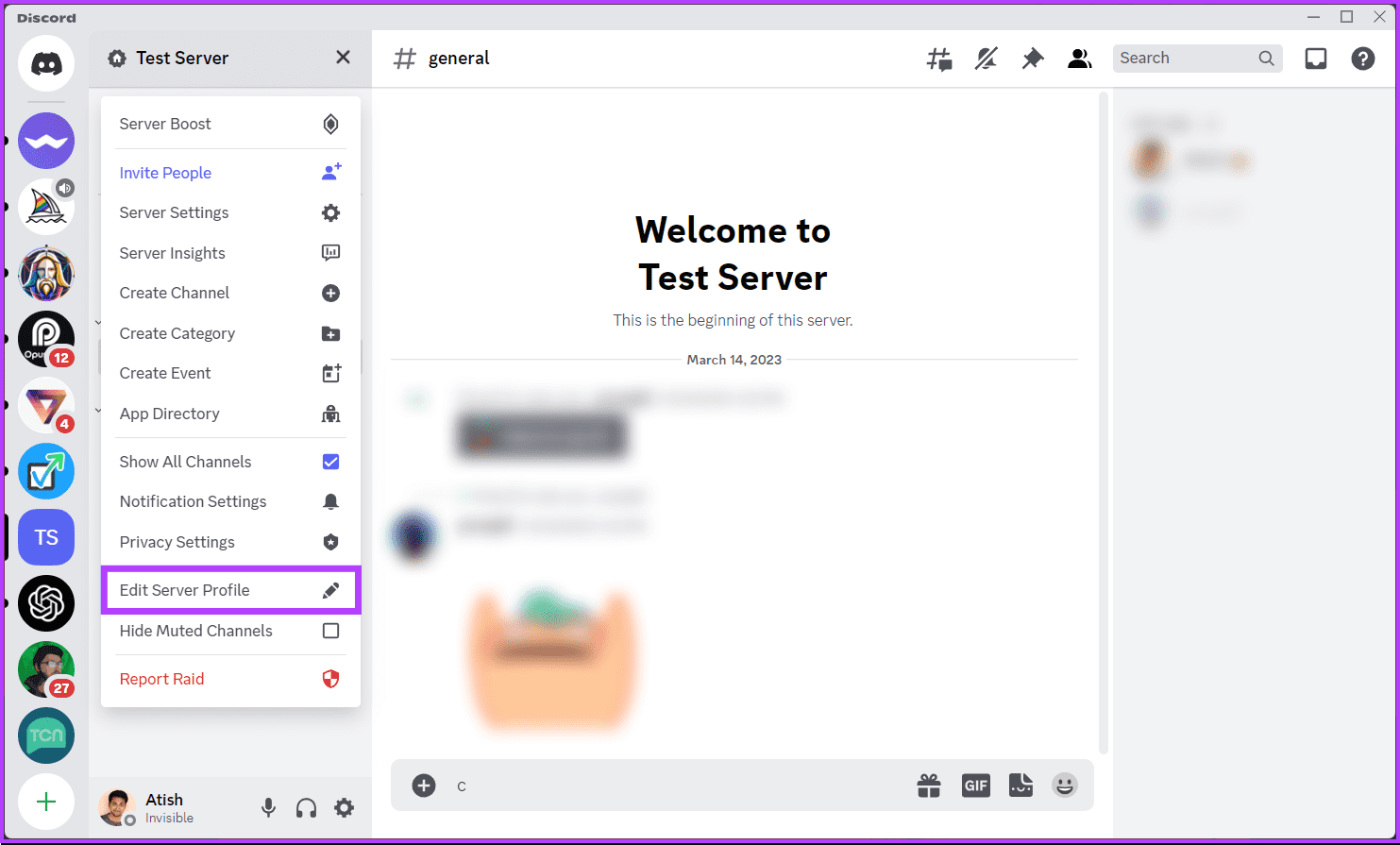Select Create Channel
The image size is (1400, 845).
230,293
